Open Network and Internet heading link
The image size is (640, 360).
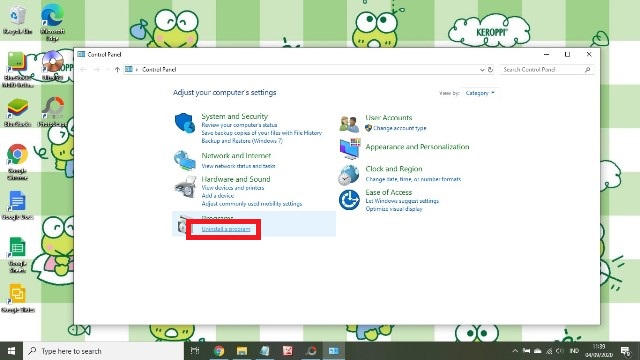[236, 156]
